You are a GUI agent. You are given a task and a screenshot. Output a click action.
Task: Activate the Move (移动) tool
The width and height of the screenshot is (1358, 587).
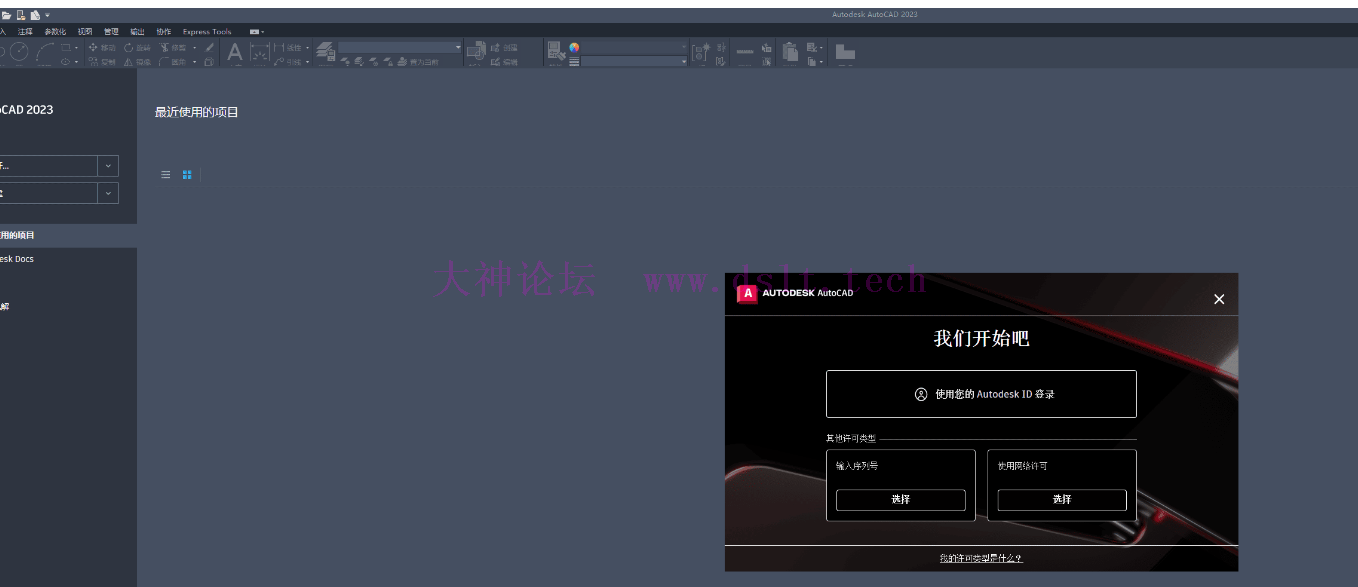tap(102, 47)
